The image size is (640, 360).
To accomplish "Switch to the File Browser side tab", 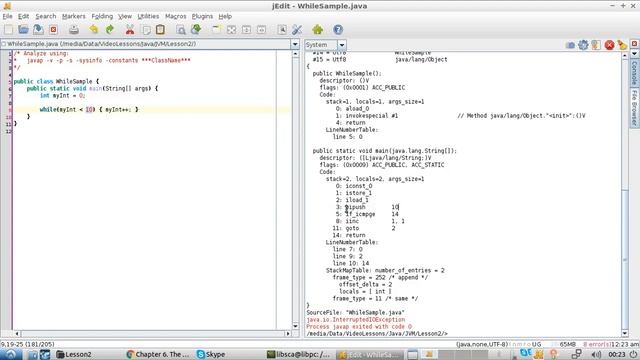I will coord(634,108).
